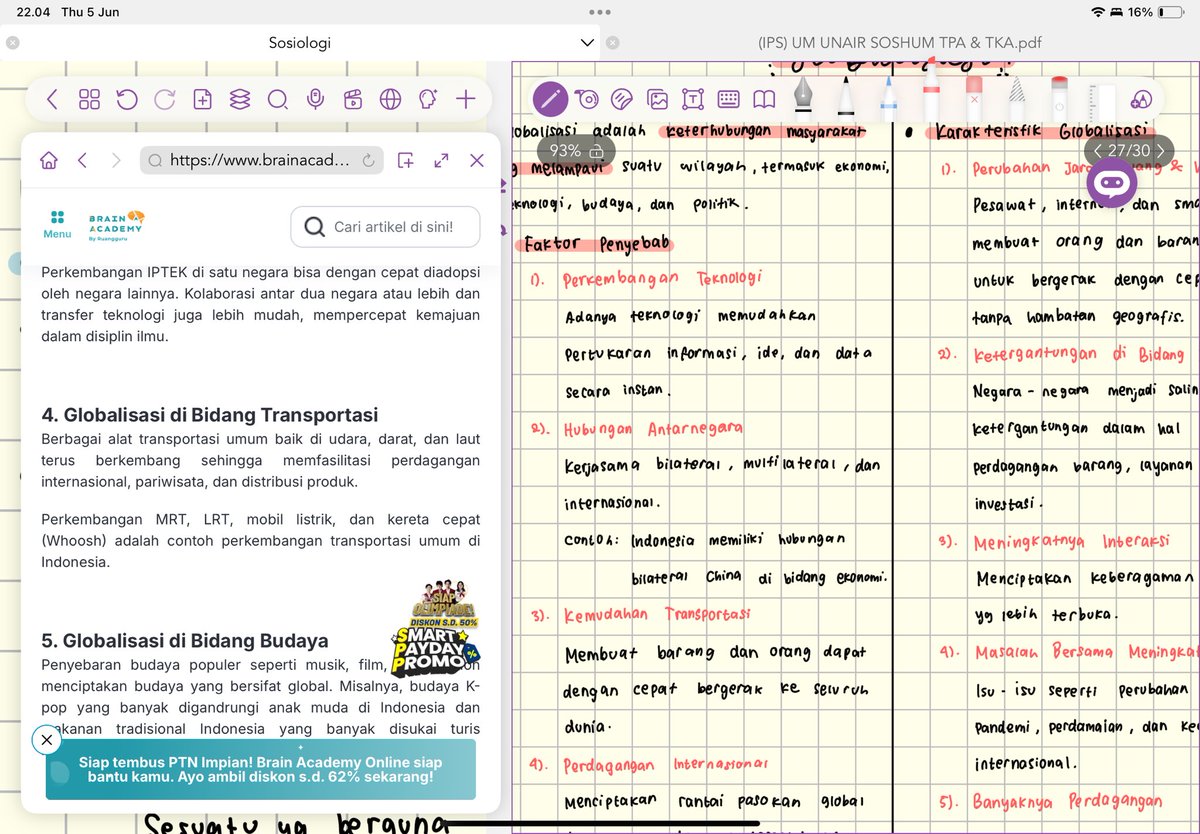Viewport: 1200px width, 834px height.
Task: Click the 'Cari artikel di sini!' search field
Action: point(385,227)
